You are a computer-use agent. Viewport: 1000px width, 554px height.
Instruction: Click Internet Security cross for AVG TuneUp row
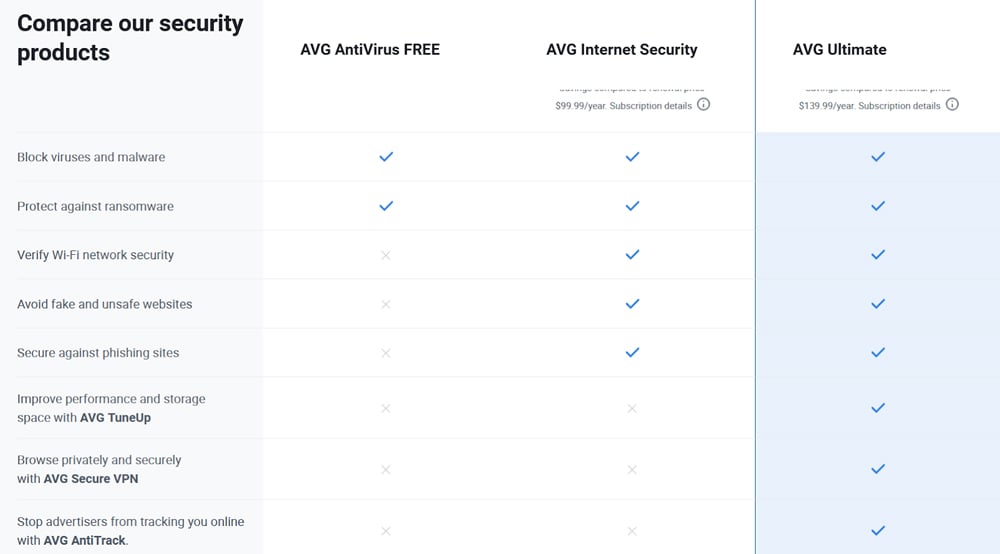pos(632,408)
